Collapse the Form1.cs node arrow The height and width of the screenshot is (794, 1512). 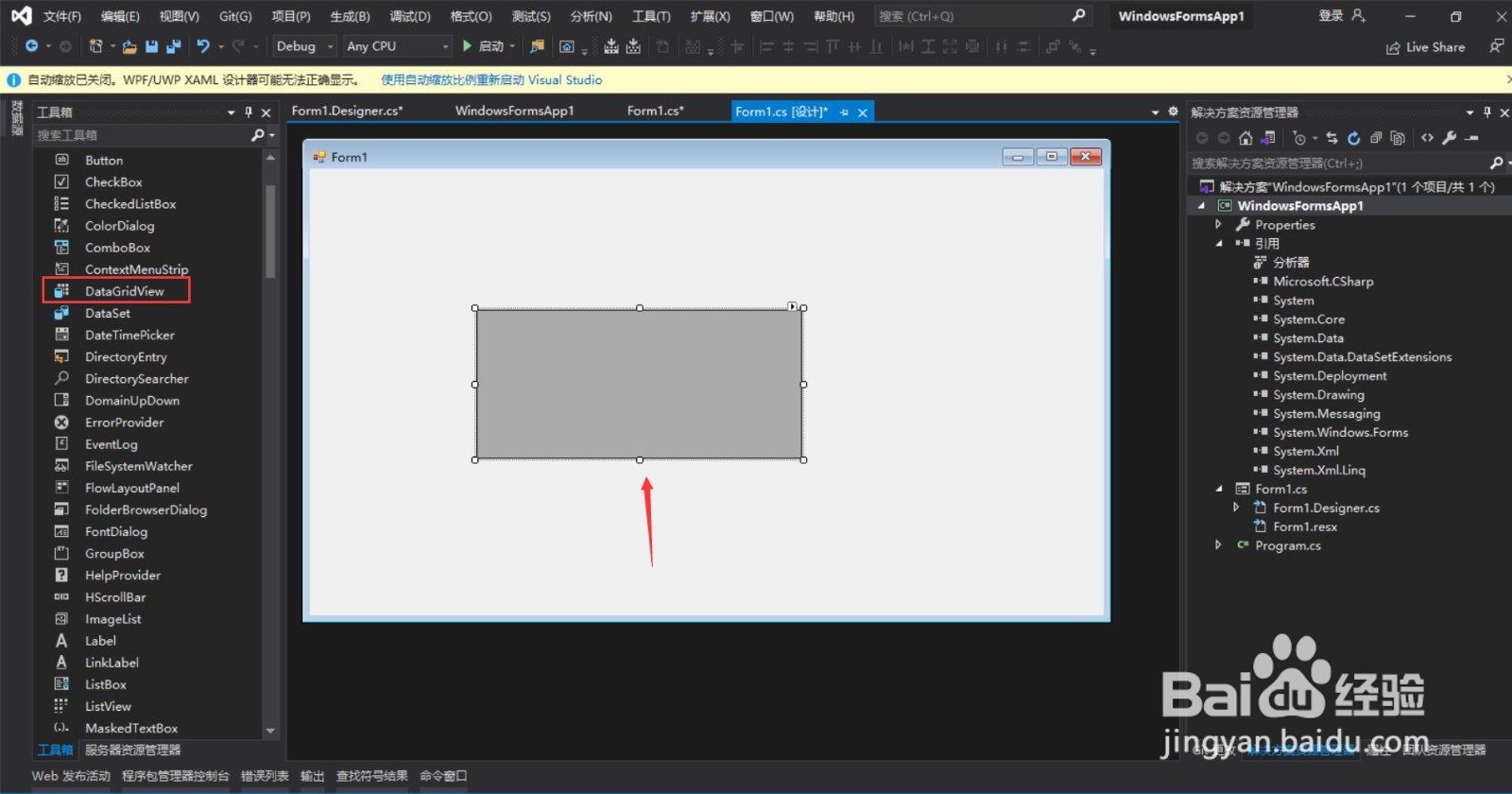coord(1218,489)
